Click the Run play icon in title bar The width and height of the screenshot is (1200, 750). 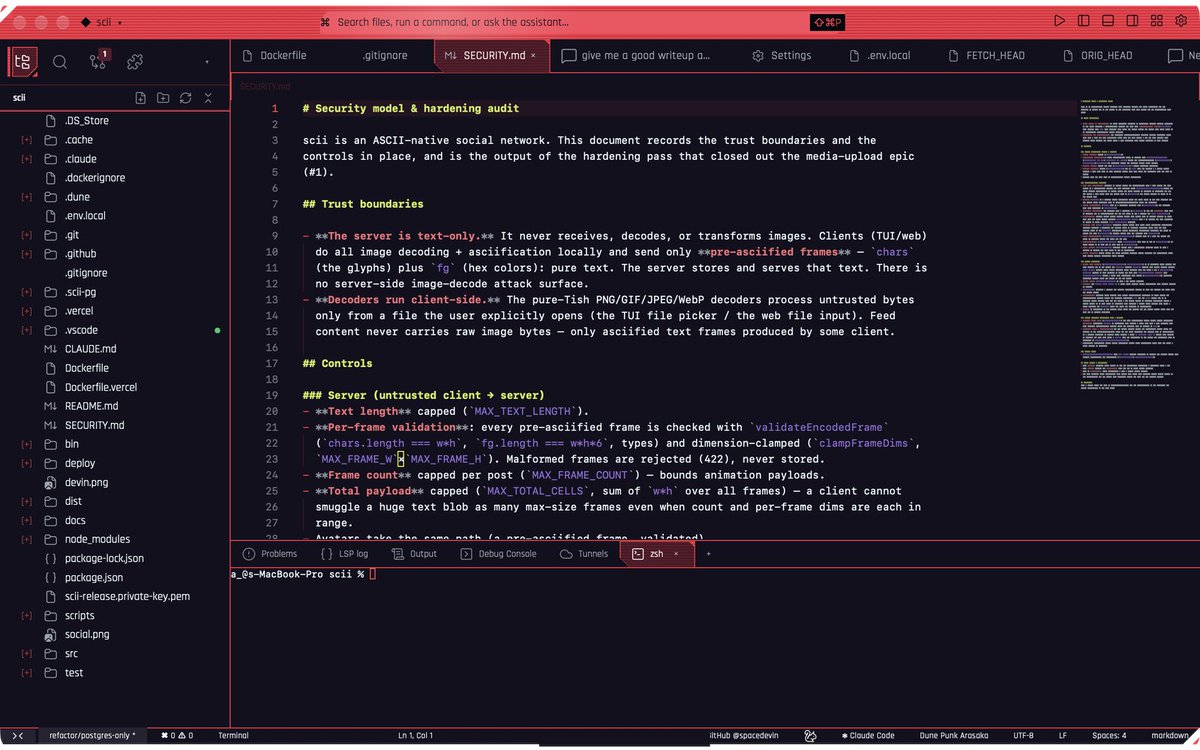(1060, 21)
